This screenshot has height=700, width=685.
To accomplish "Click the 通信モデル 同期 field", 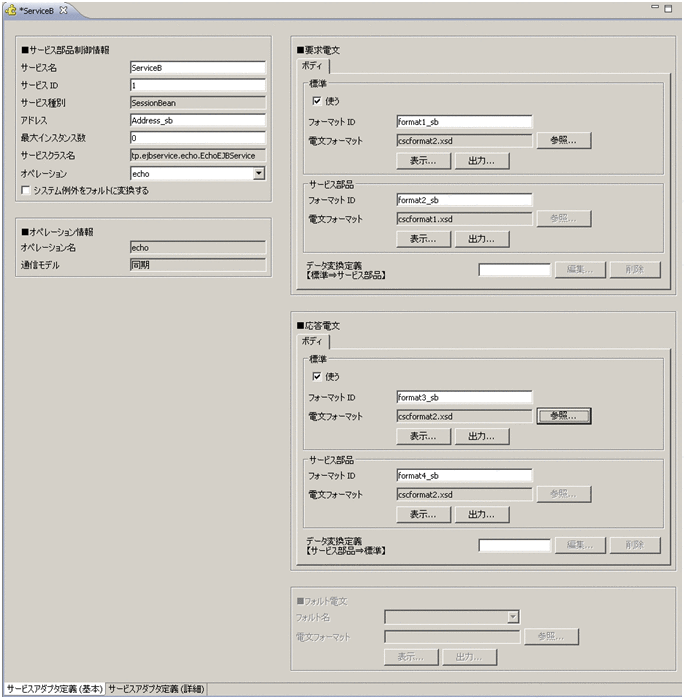I will (x=198, y=265).
